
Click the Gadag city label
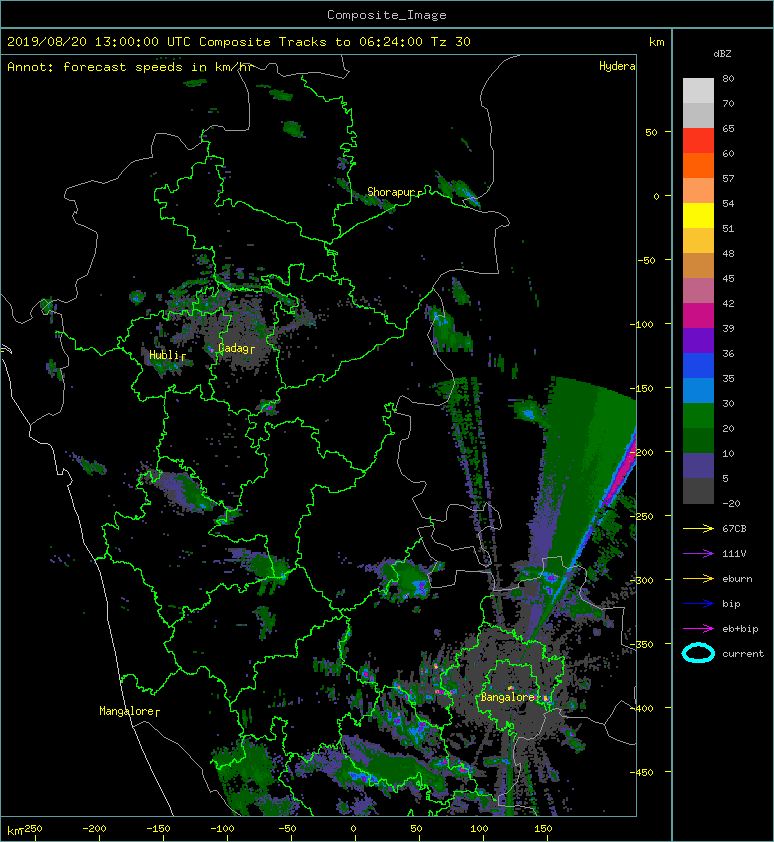click(x=233, y=348)
